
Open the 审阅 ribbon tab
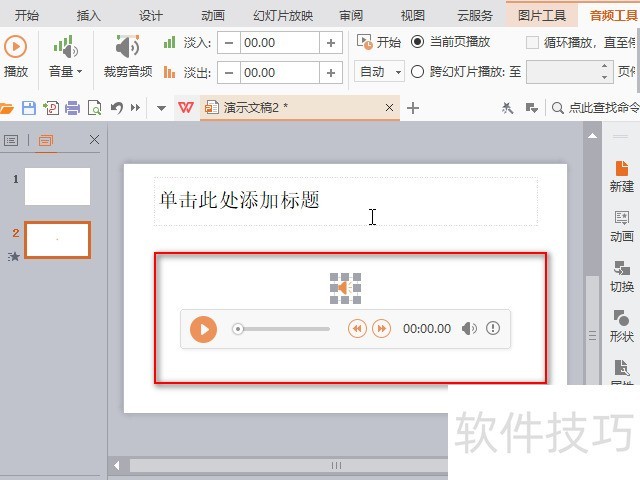pyautogui.click(x=351, y=16)
